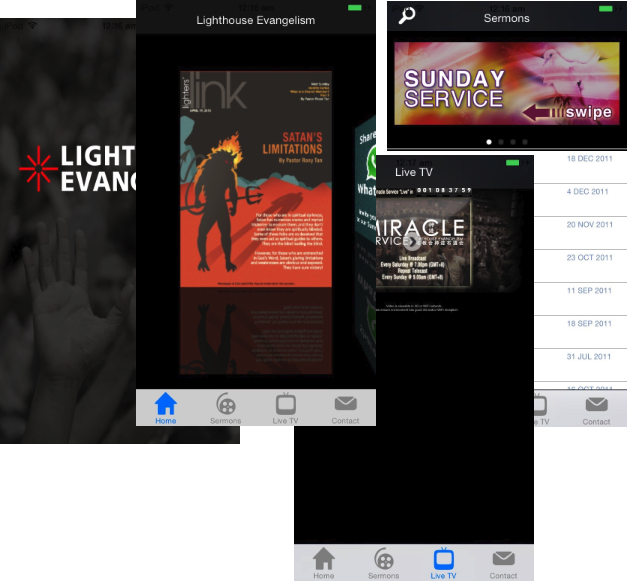
Task: Tap the Lighthouse Evangelism star logo
Action: [37, 168]
